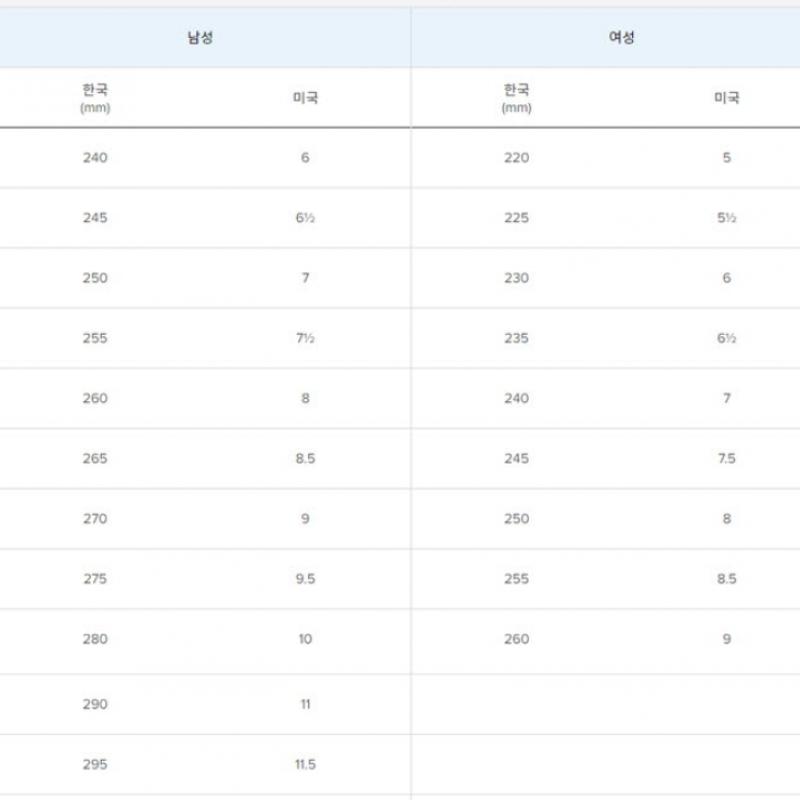Choose women's US size 5½ cell

(727, 218)
